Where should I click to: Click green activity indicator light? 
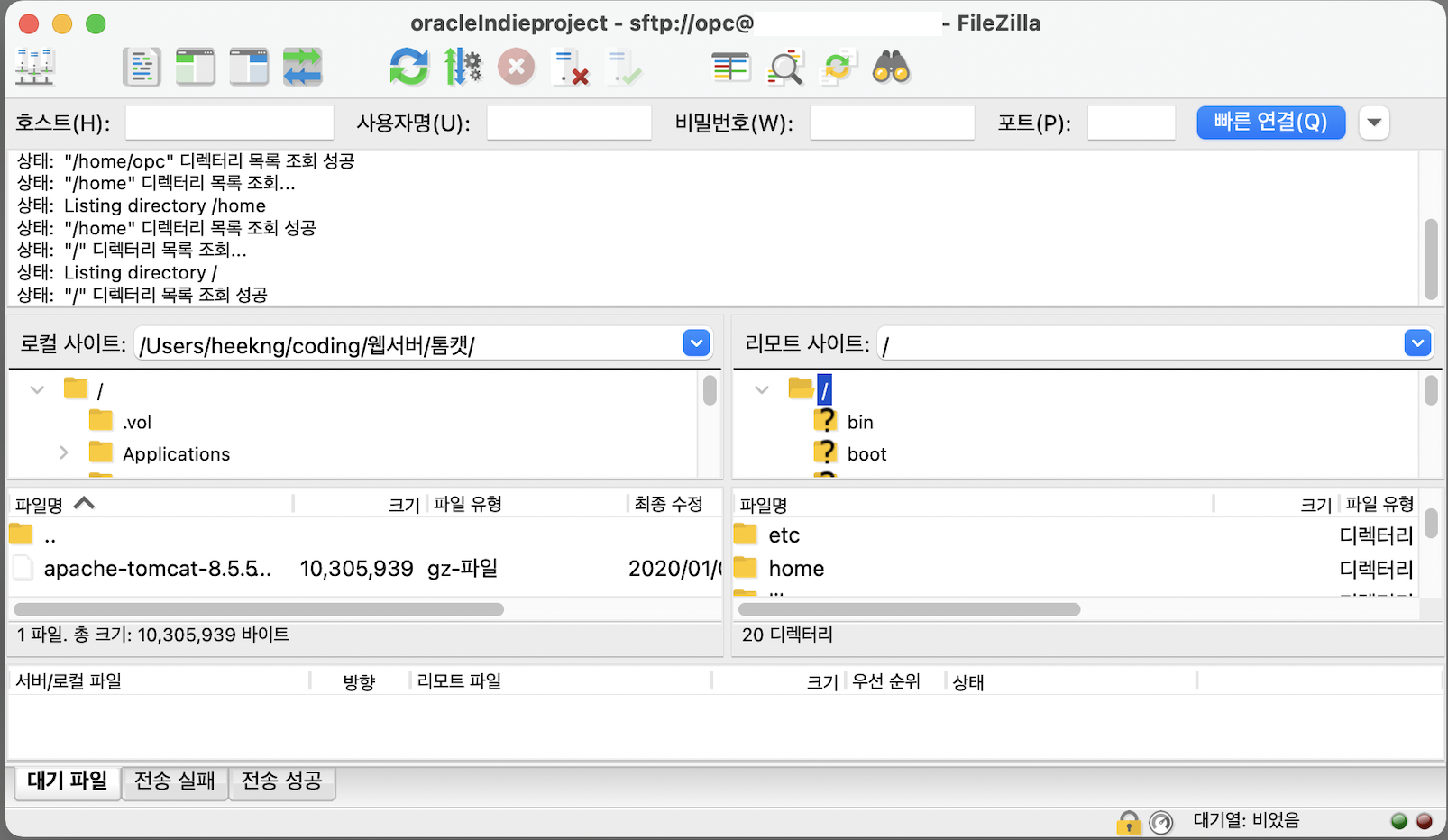coord(1399,821)
